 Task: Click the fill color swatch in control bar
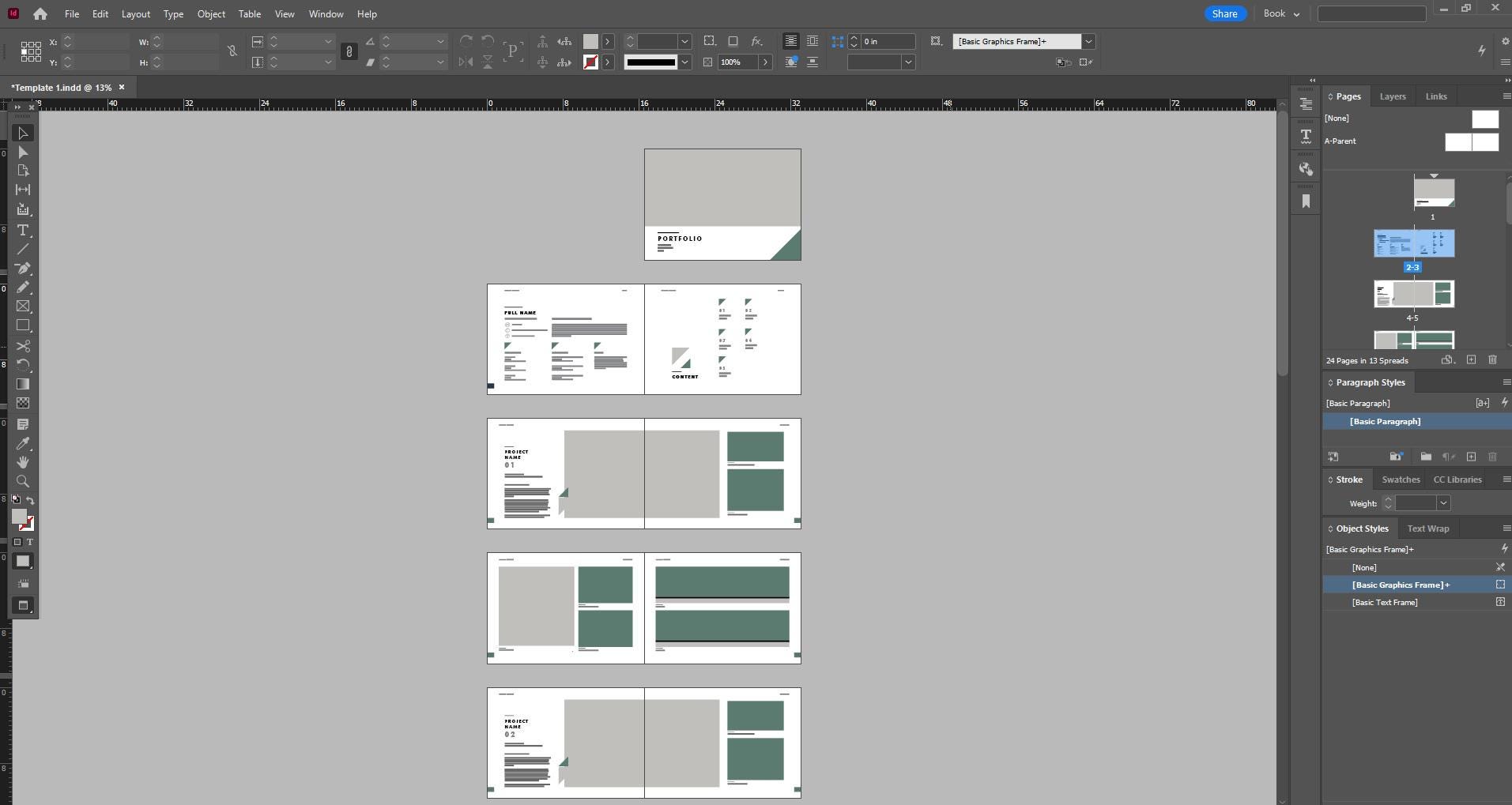coord(590,41)
